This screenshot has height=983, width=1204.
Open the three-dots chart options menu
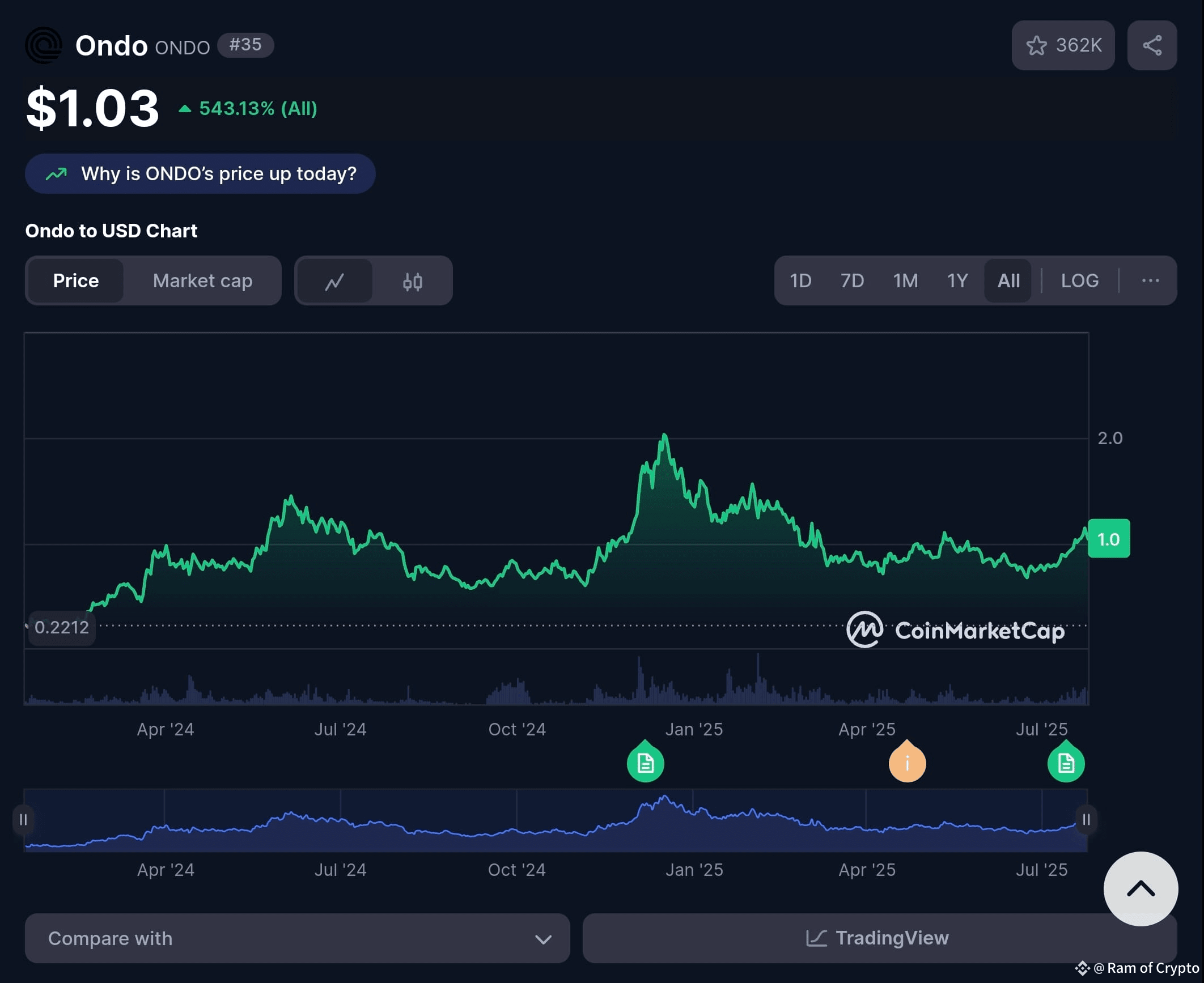pyautogui.click(x=1150, y=280)
